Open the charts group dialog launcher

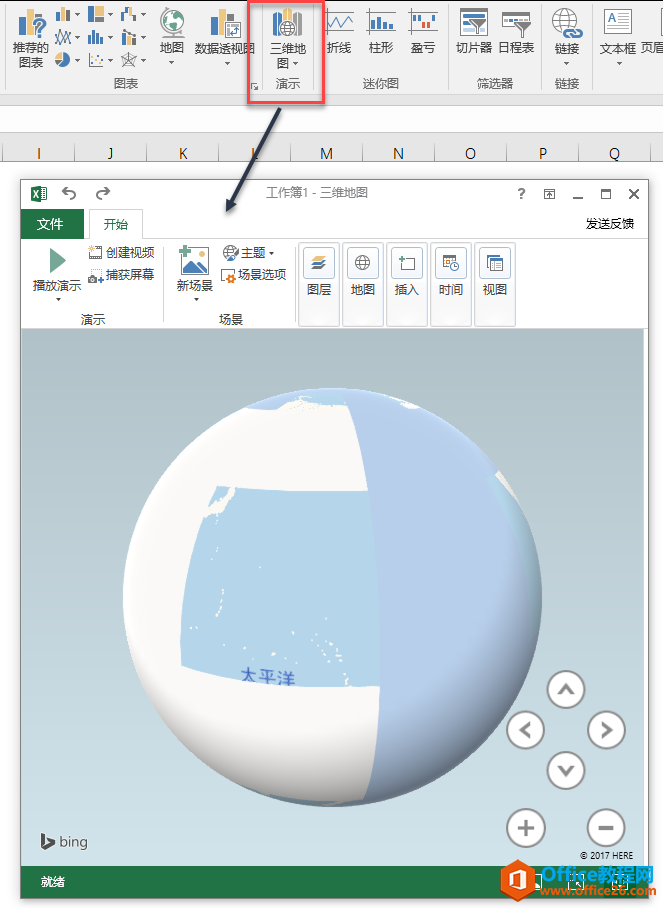(254, 87)
